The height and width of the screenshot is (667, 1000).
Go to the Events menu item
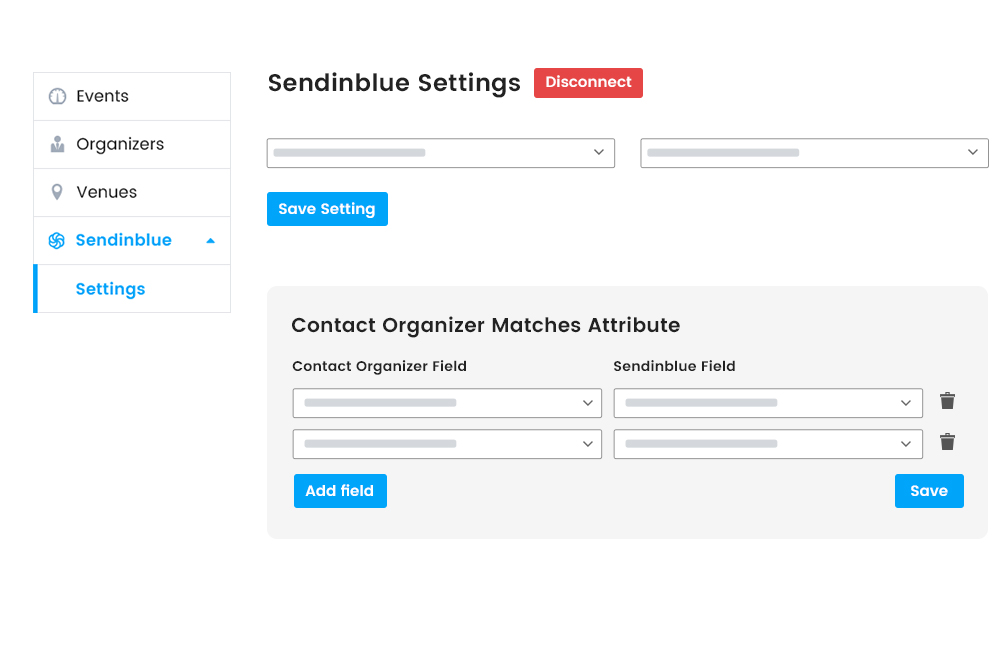[x=102, y=97]
